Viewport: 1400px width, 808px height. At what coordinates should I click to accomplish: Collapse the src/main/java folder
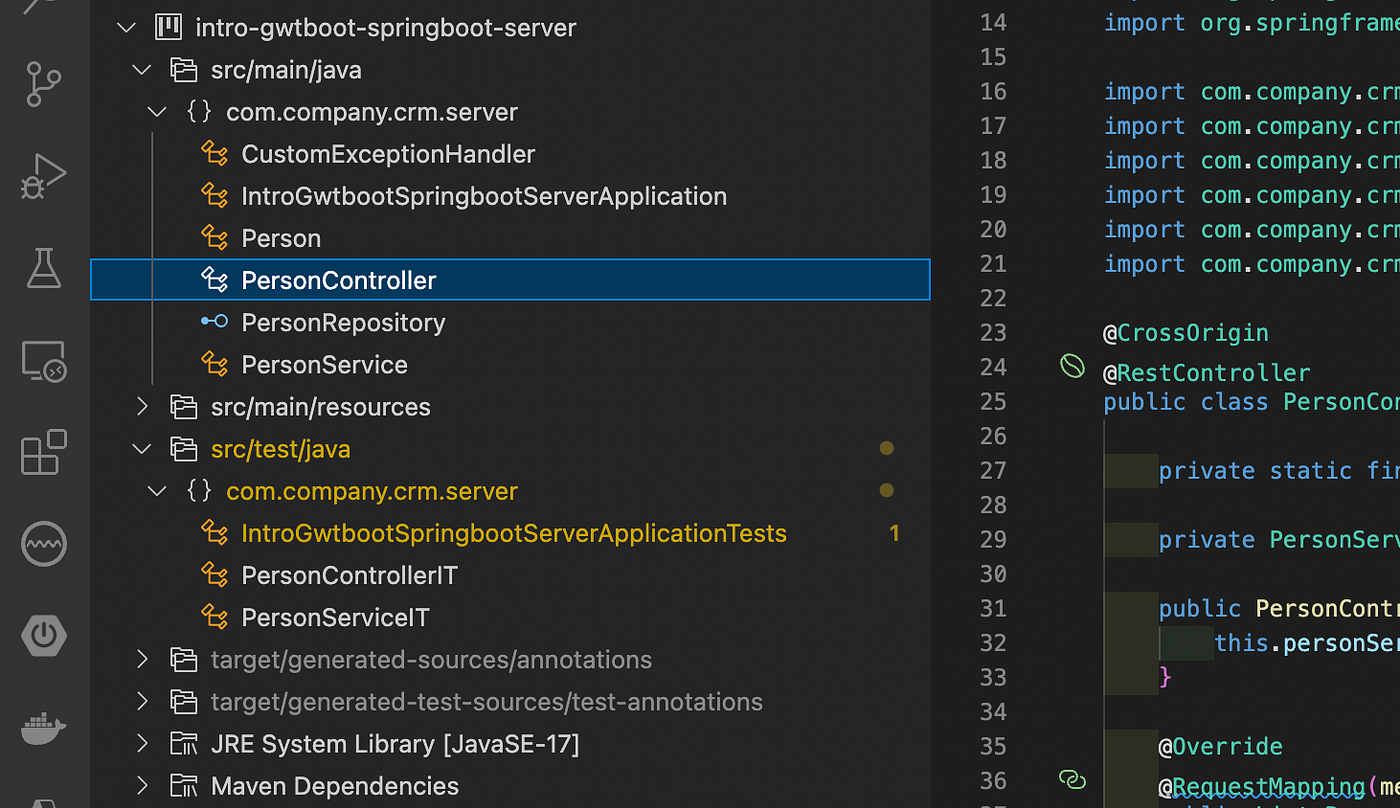pos(142,70)
